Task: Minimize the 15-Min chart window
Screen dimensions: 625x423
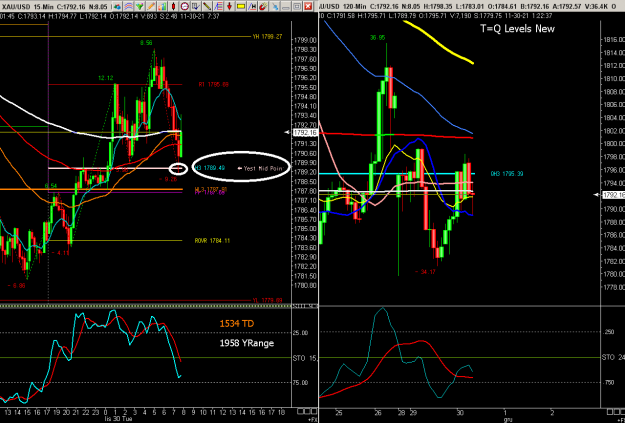Action: (285, 6)
